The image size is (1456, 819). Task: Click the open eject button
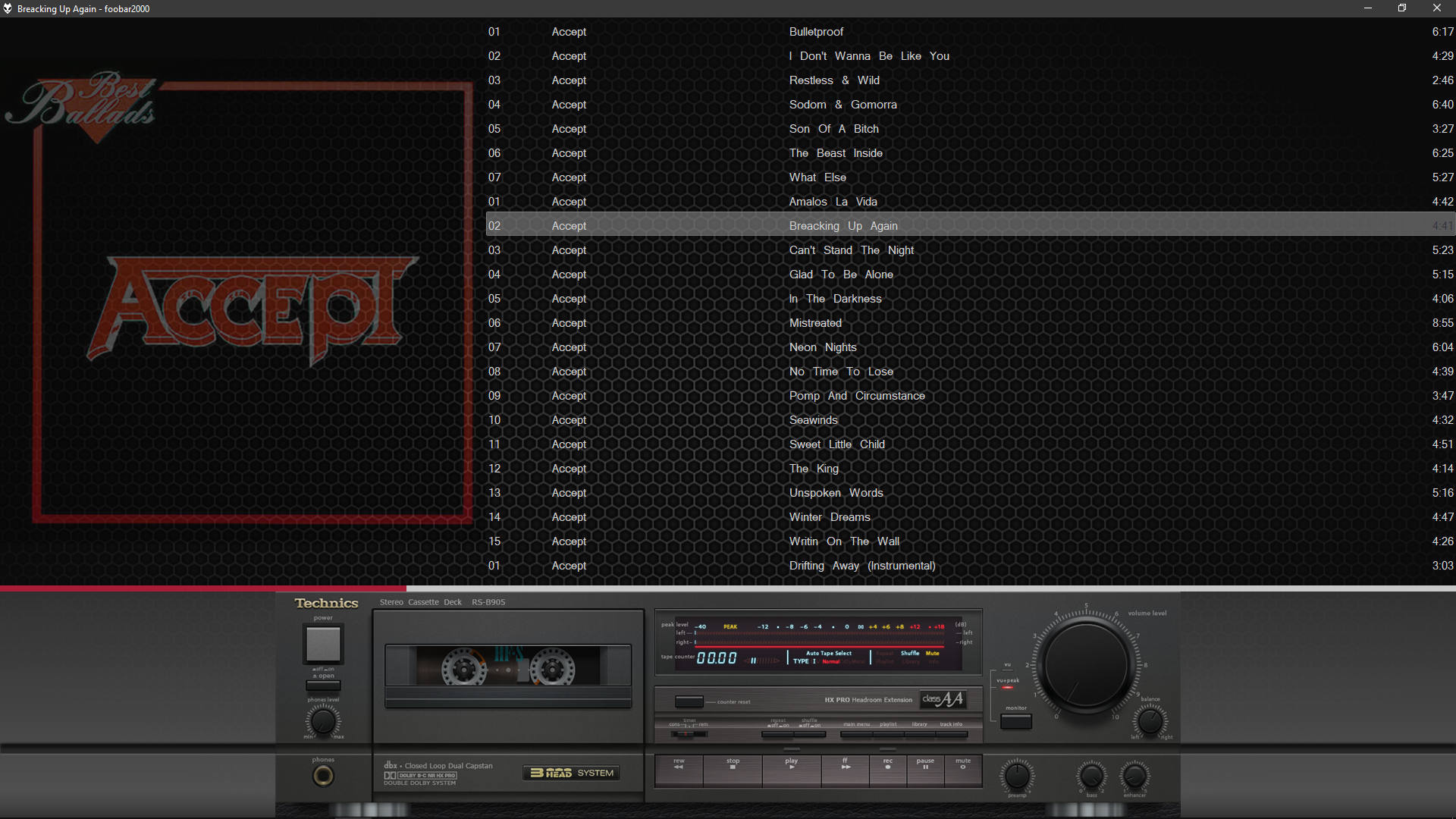pyautogui.click(x=323, y=686)
